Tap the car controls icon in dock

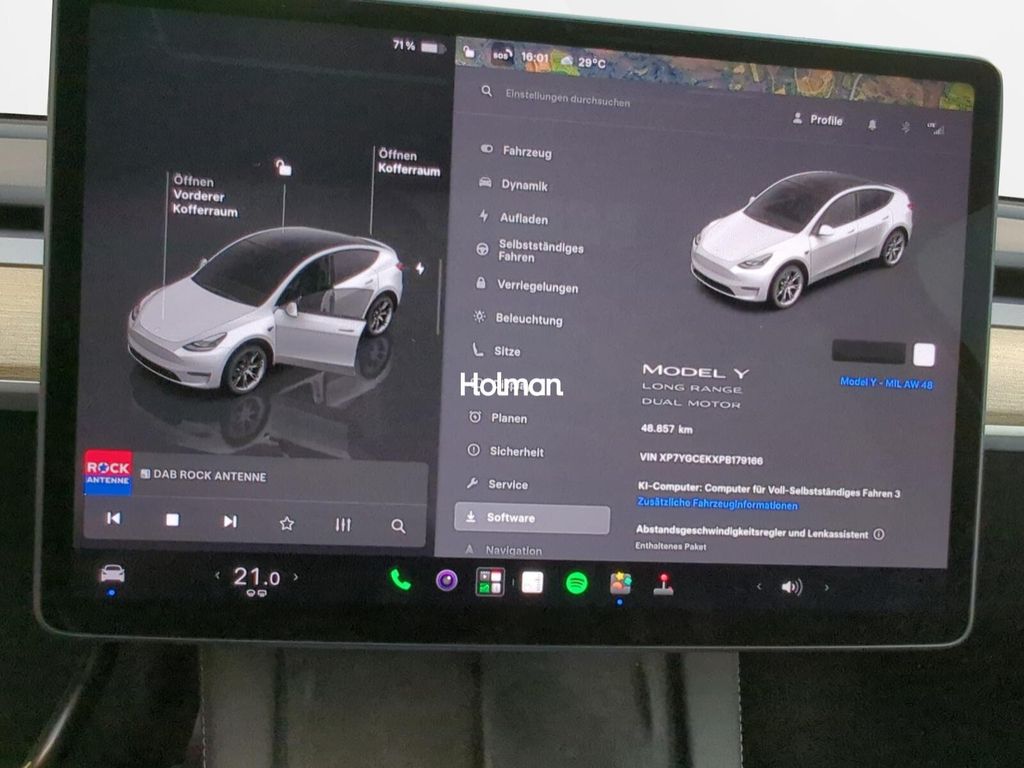(112, 574)
